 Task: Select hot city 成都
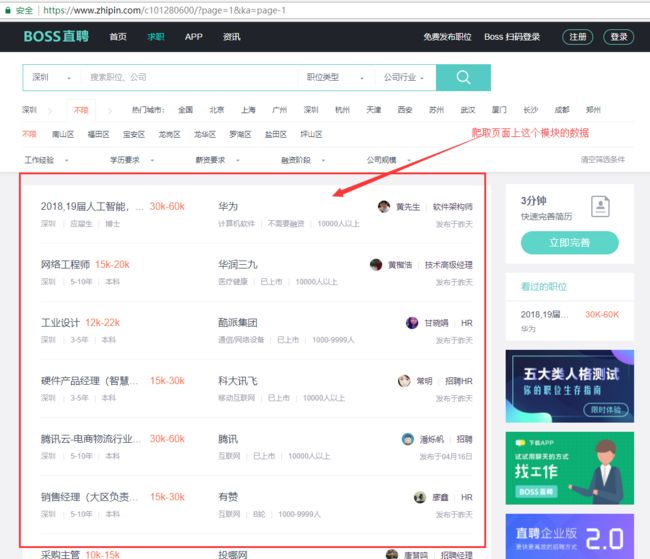point(562,110)
